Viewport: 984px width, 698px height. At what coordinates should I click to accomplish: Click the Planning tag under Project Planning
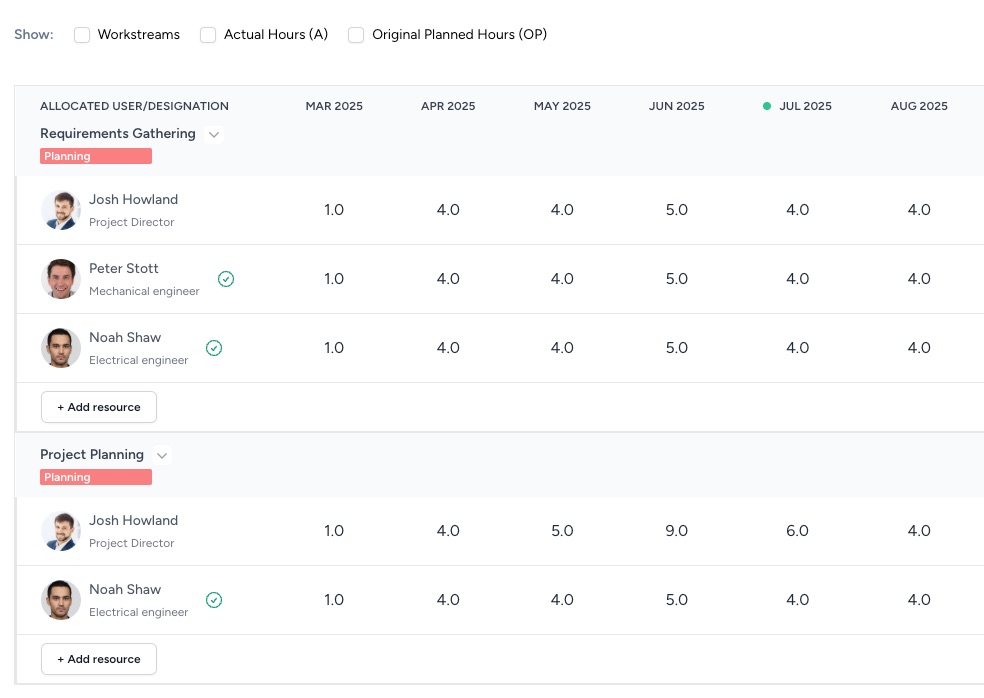96,477
